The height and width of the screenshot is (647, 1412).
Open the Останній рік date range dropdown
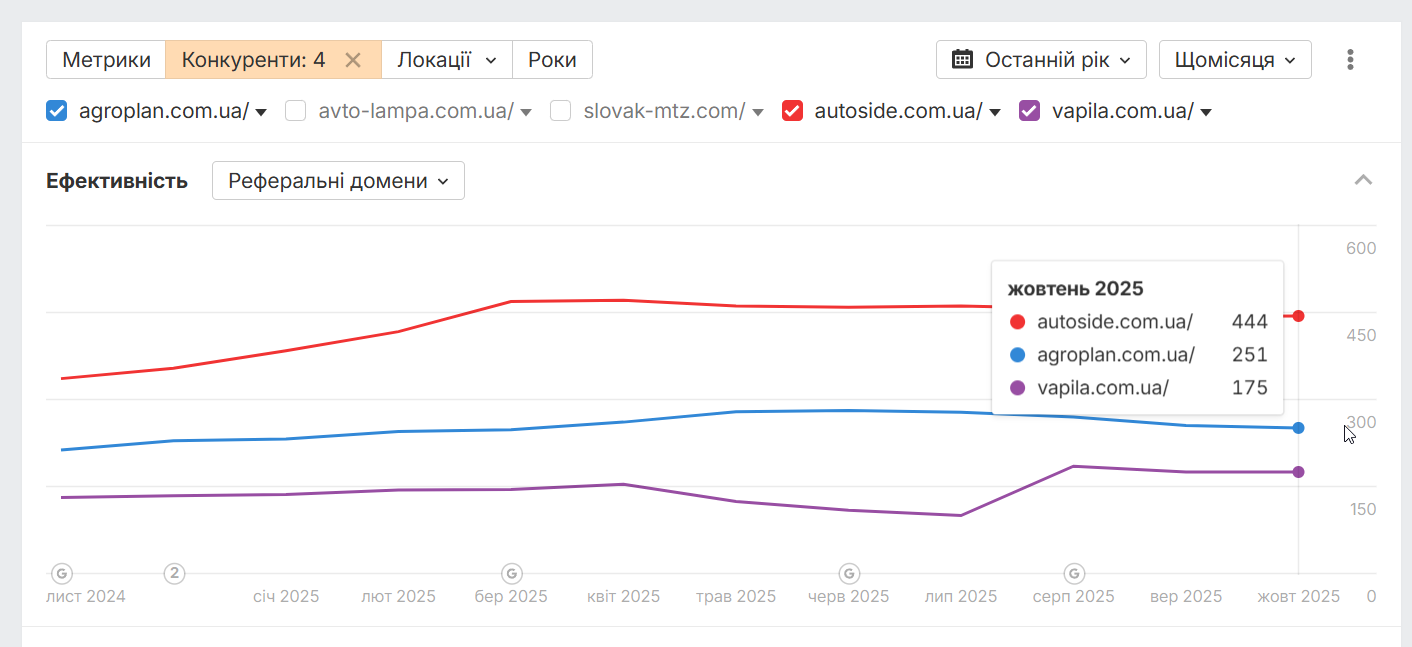point(1040,60)
